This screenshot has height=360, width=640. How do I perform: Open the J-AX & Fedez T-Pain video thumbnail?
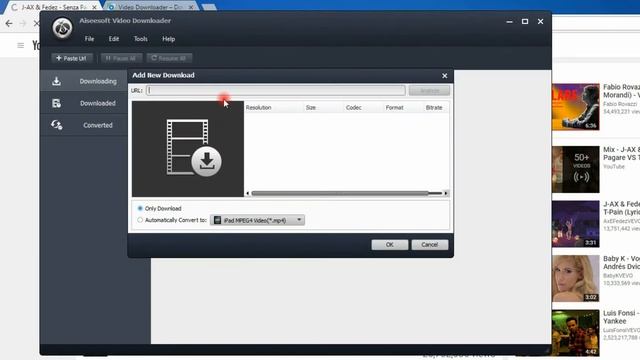point(576,224)
